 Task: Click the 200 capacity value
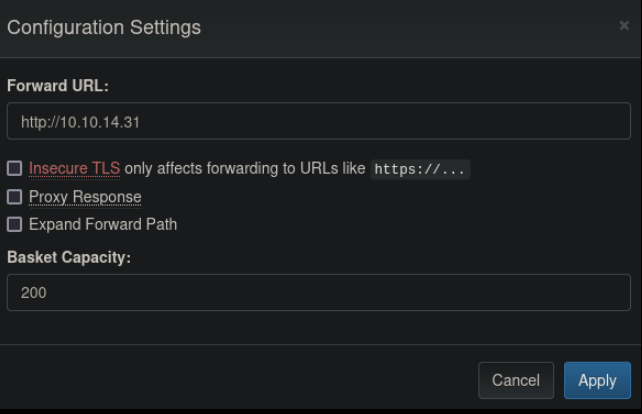(34, 293)
